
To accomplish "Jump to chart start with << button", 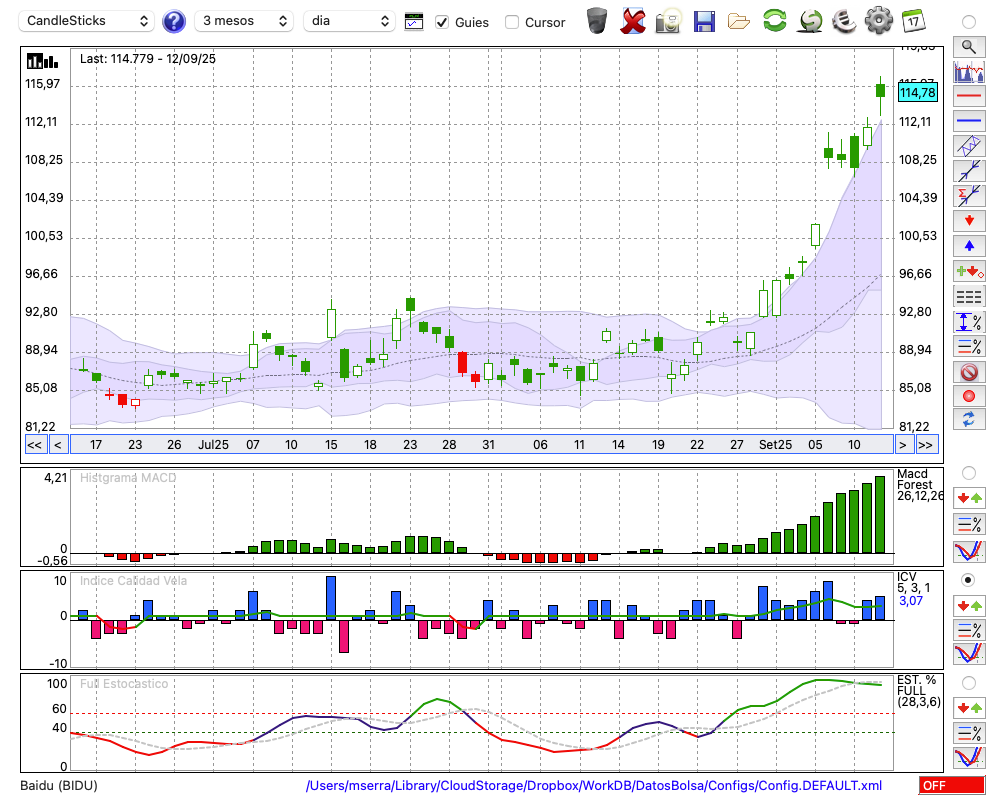I will pos(34,445).
